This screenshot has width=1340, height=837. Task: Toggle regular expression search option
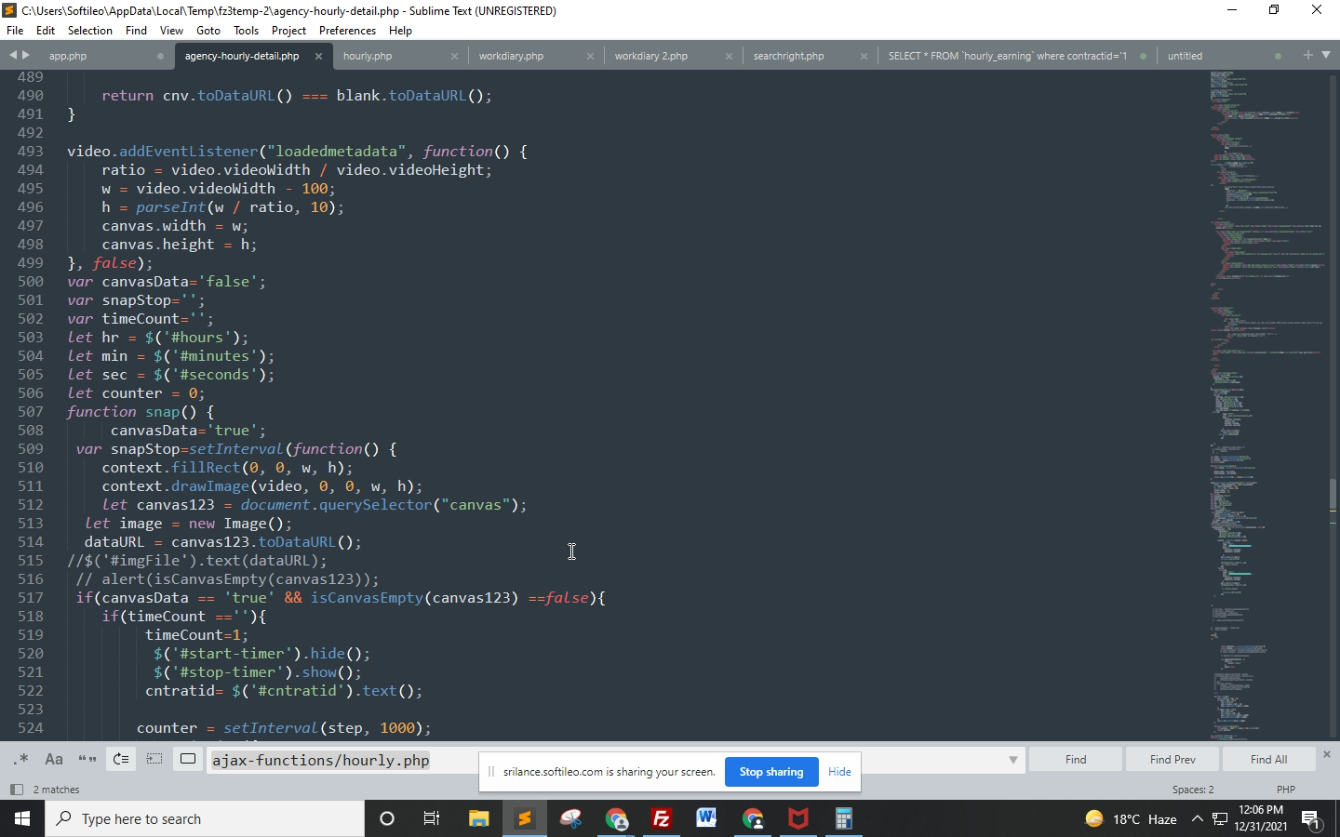click(x=21, y=759)
